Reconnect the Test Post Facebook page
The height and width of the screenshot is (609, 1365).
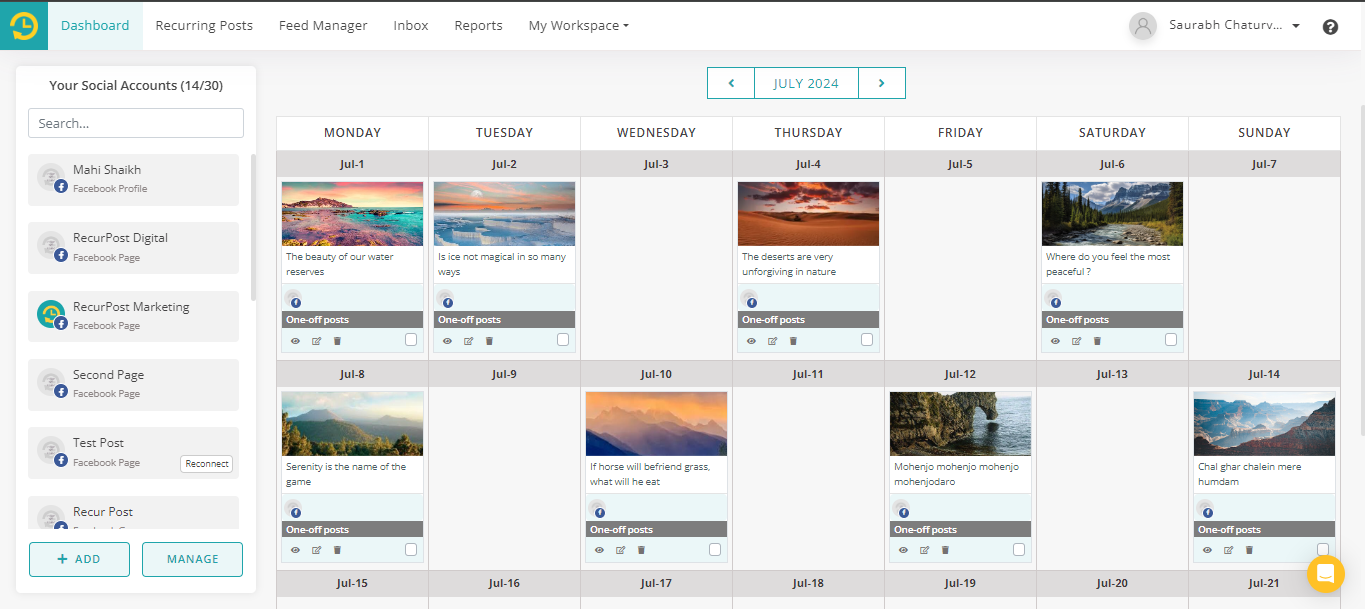point(207,464)
